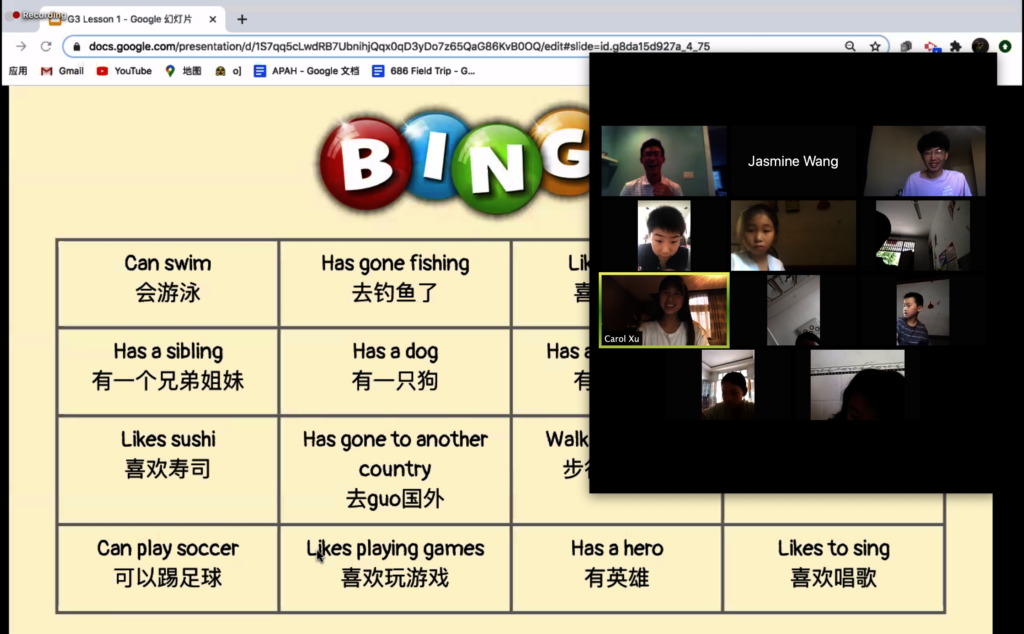Open a new tab with the plus button
1024x634 pixels.
(243, 18)
